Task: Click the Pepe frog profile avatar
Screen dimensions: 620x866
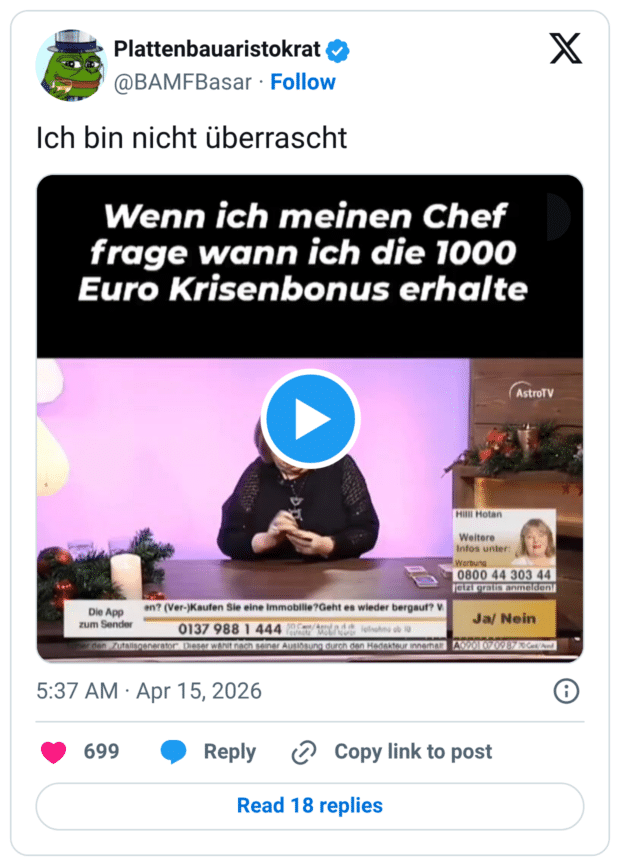Action: [71, 65]
